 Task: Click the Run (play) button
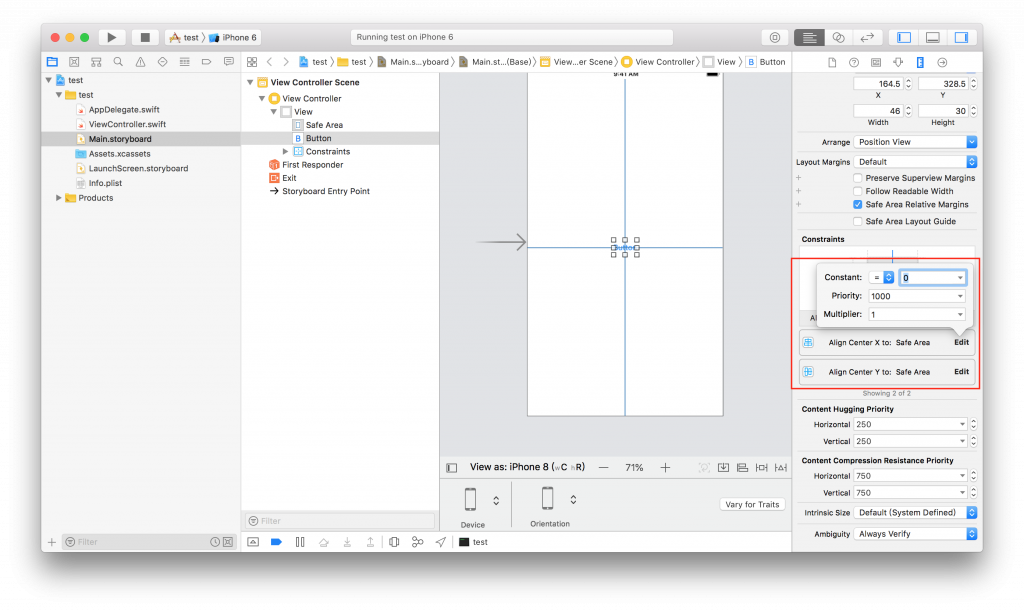tap(112, 37)
